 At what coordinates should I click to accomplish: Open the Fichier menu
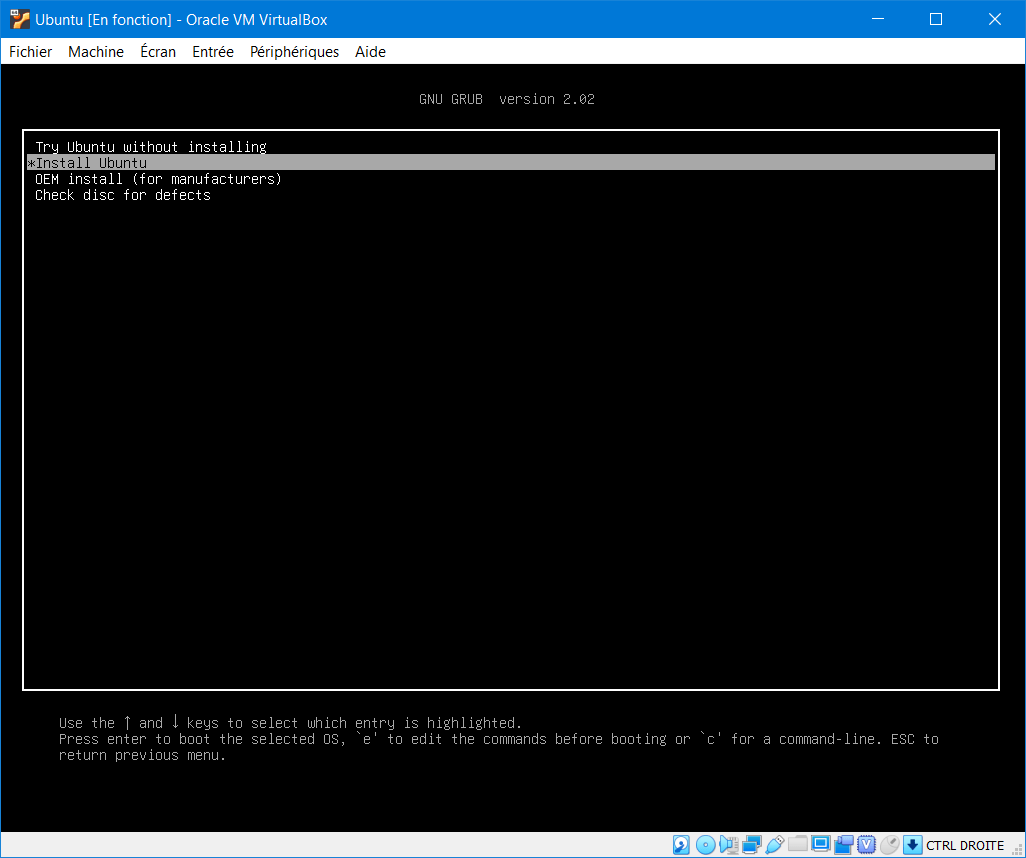[30, 52]
